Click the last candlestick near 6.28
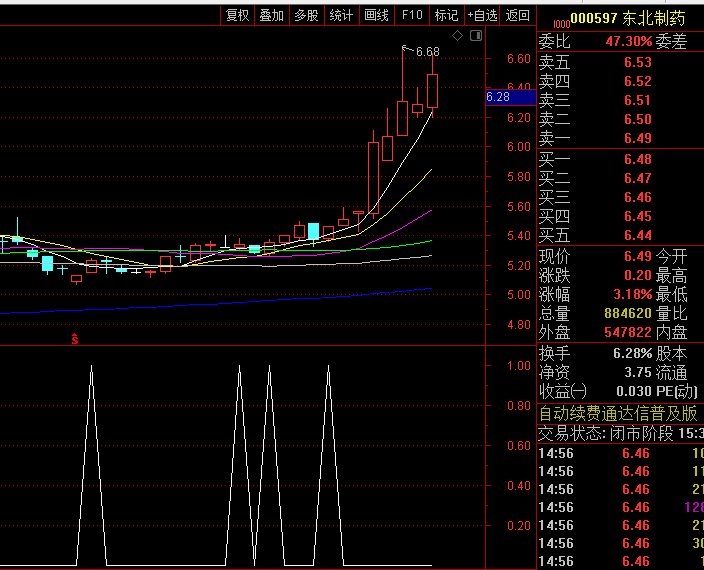This screenshot has width=704, height=570. coord(432,90)
